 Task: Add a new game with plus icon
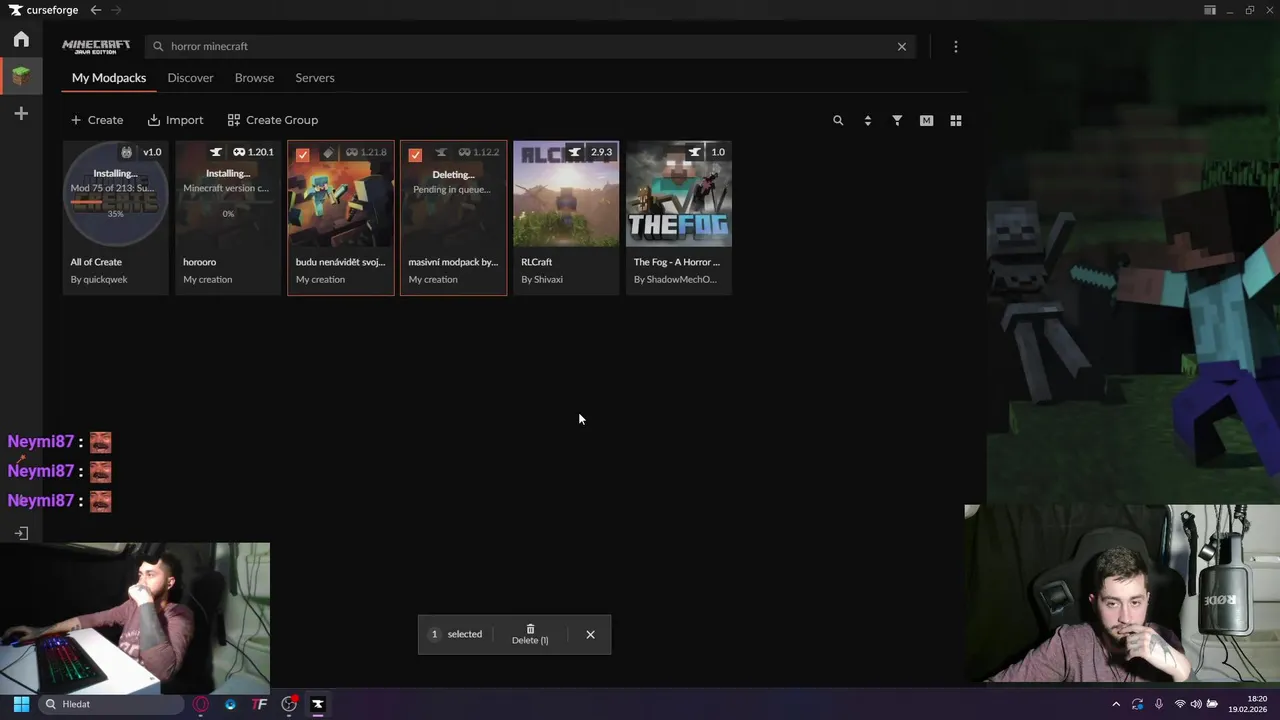[21, 114]
